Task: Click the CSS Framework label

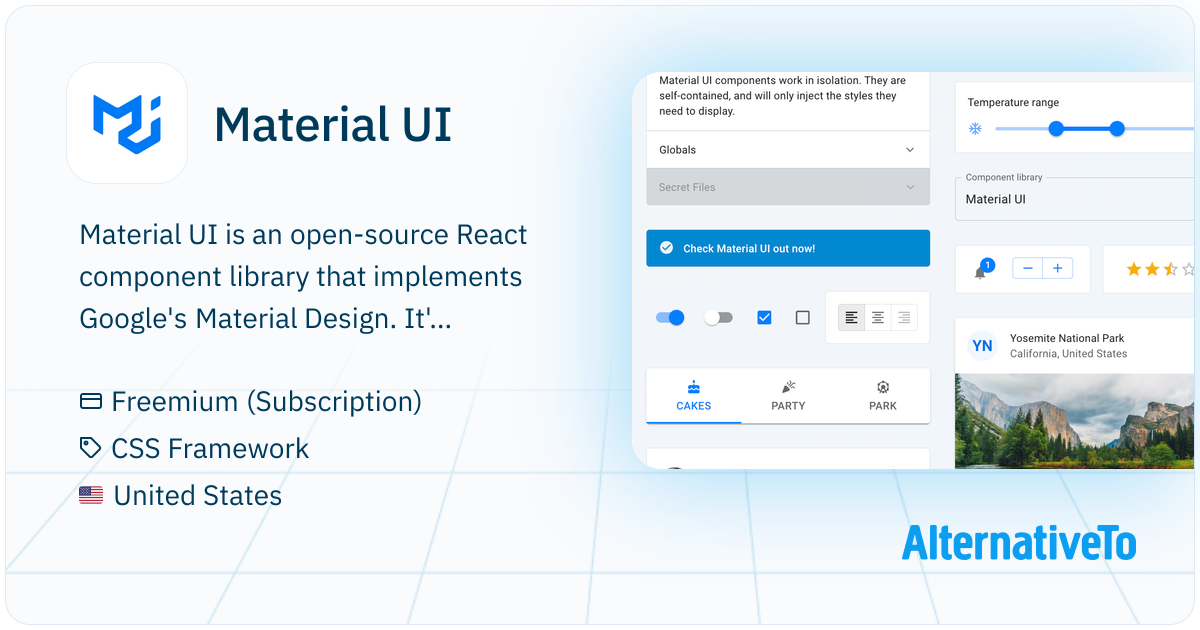Action: pos(210,448)
